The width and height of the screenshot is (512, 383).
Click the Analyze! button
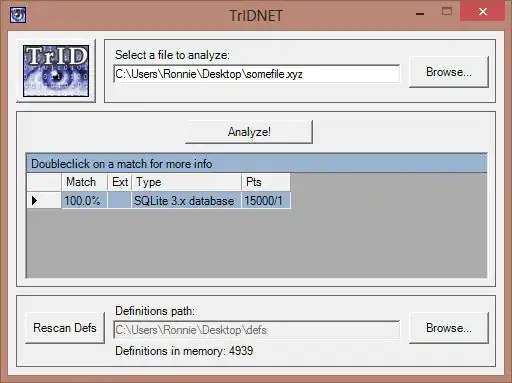249,132
